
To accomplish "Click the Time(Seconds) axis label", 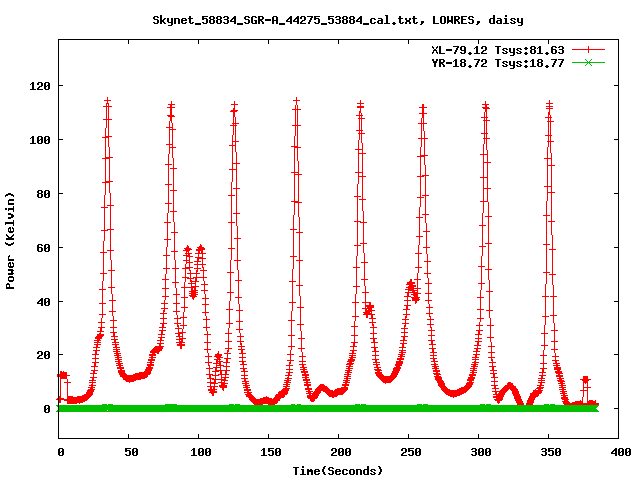I will coord(338,471).
